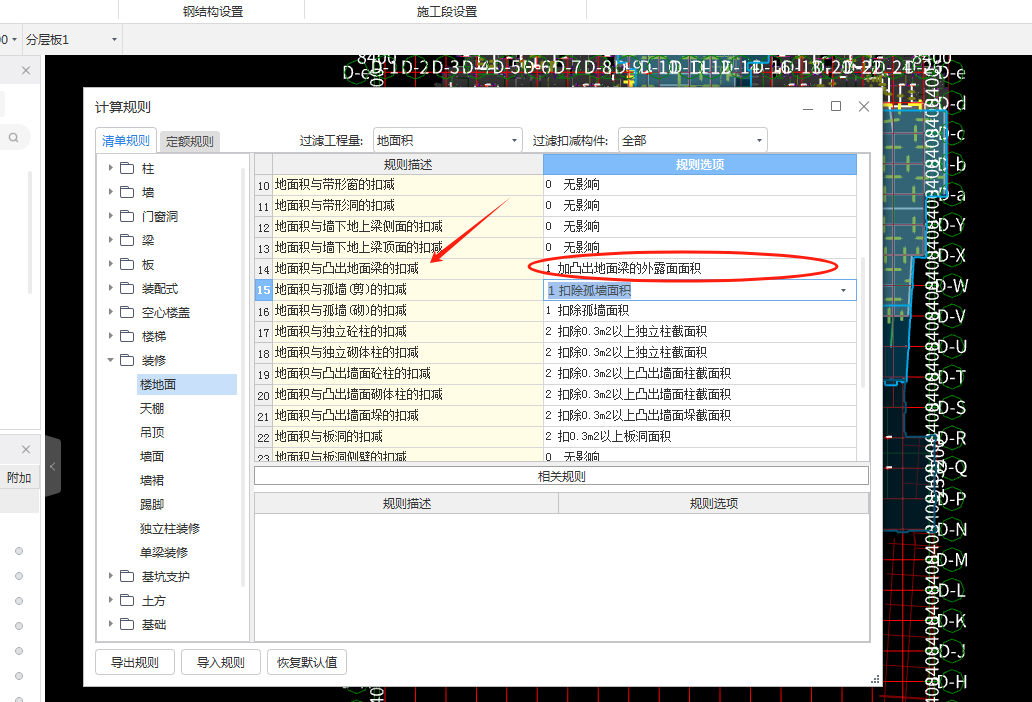The image size is (1032, 702).
Task: Collapse the 装修 tree node
Action: pyautogui.click(x=111, y=360)
